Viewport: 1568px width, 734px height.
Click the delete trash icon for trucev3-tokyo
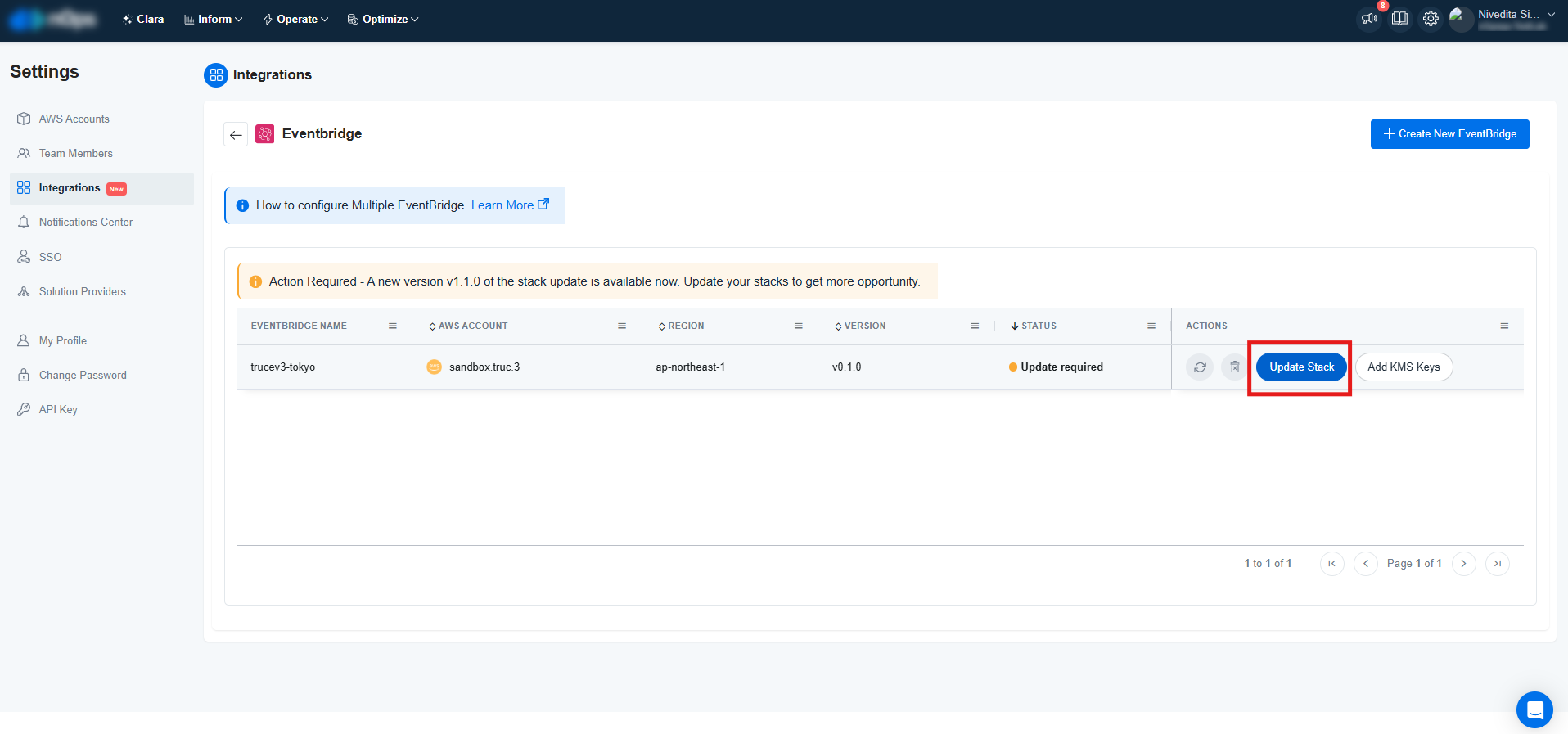point(1234,367)
